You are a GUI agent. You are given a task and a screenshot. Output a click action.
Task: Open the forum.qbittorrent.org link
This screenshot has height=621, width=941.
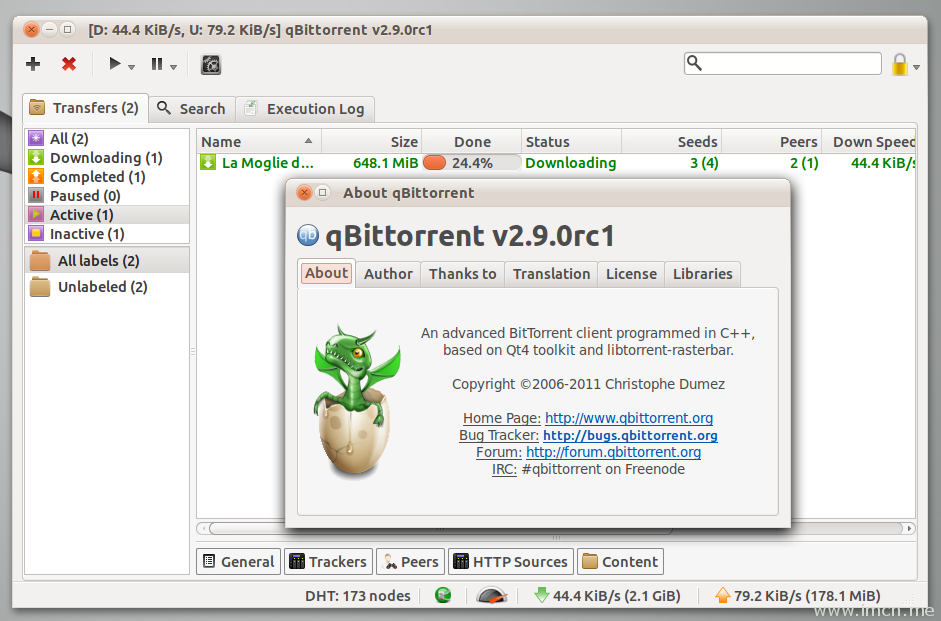click(x=613, y=452)
